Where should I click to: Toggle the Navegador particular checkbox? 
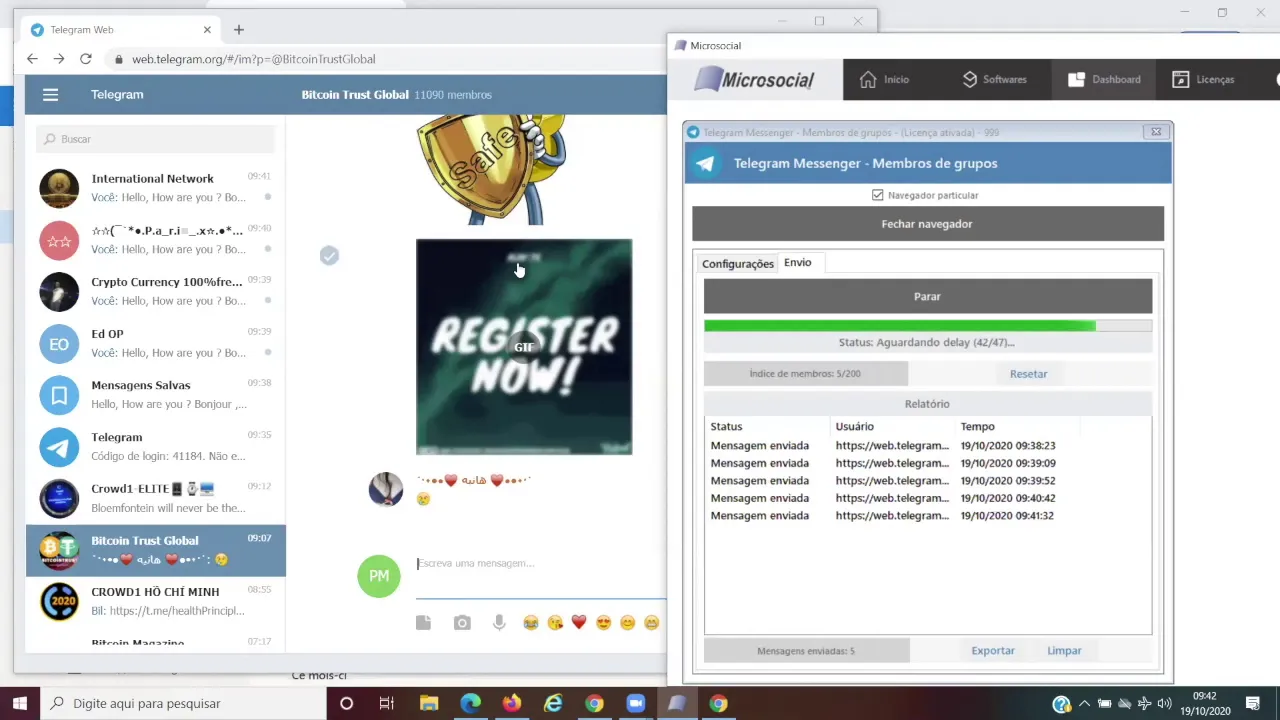[x=878, y=195]
